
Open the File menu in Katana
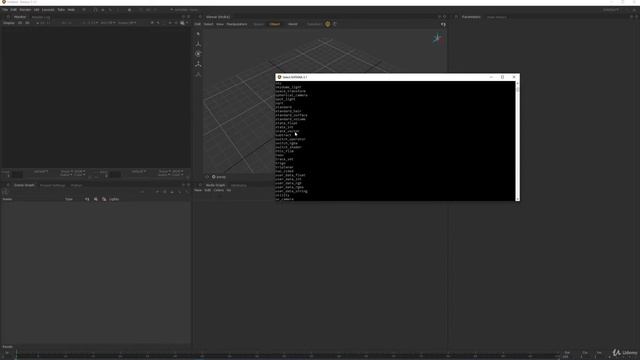click(5, 9)
